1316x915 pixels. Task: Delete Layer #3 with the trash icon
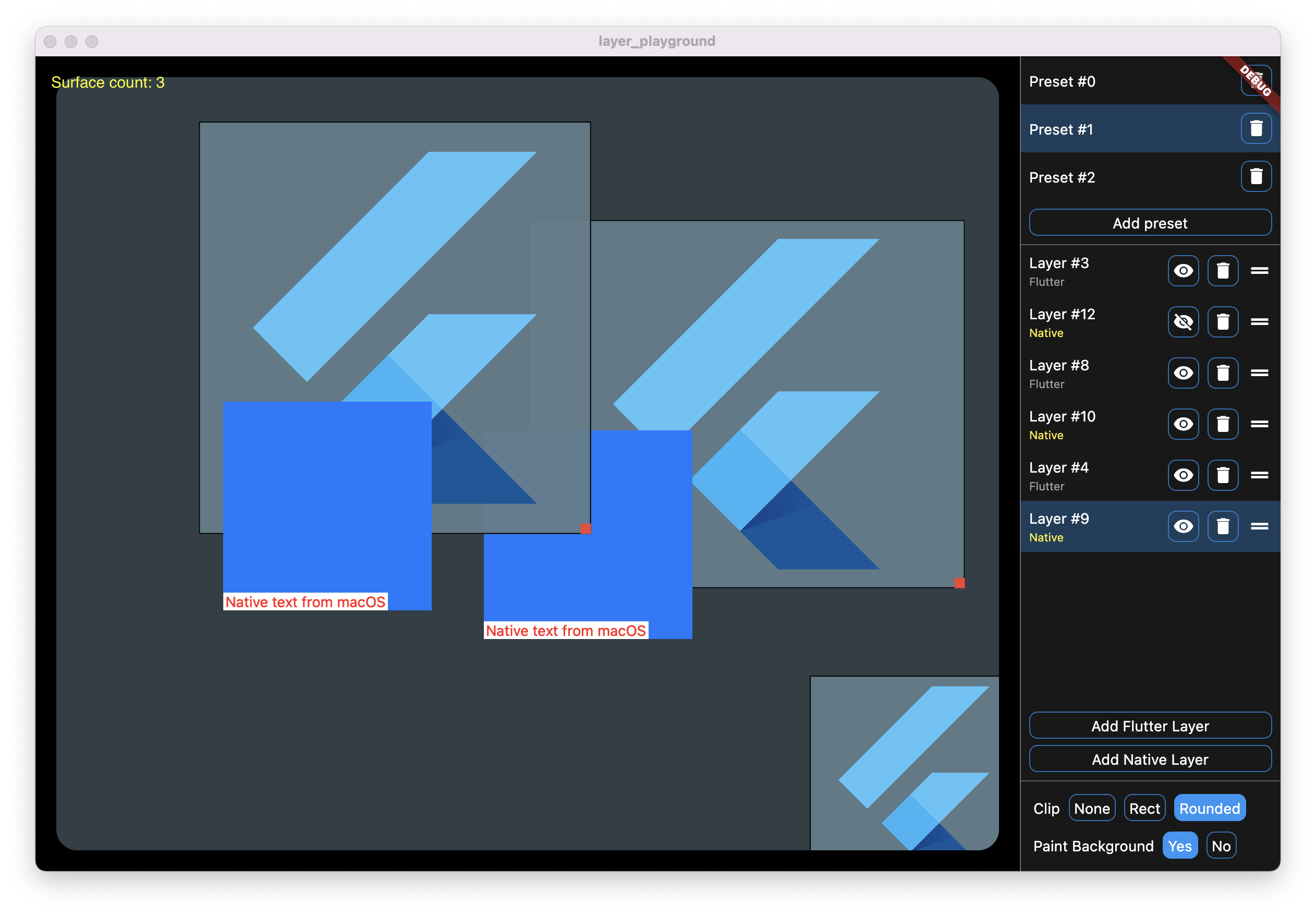(1223, 271)
